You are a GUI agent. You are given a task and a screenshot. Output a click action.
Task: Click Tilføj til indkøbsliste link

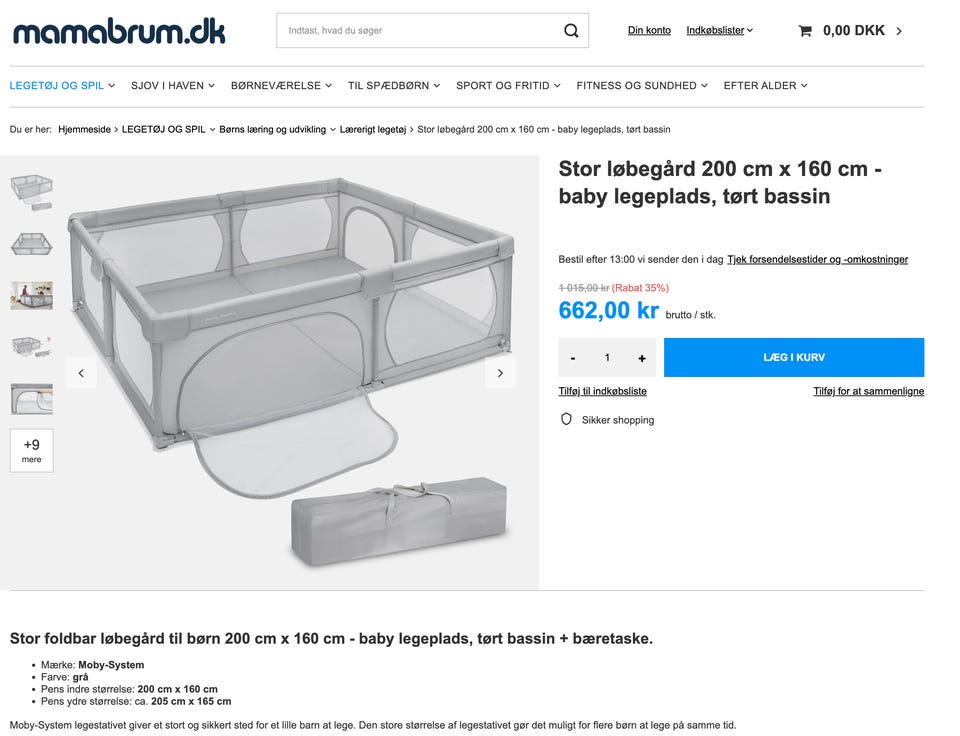click(x=602, y=391)
